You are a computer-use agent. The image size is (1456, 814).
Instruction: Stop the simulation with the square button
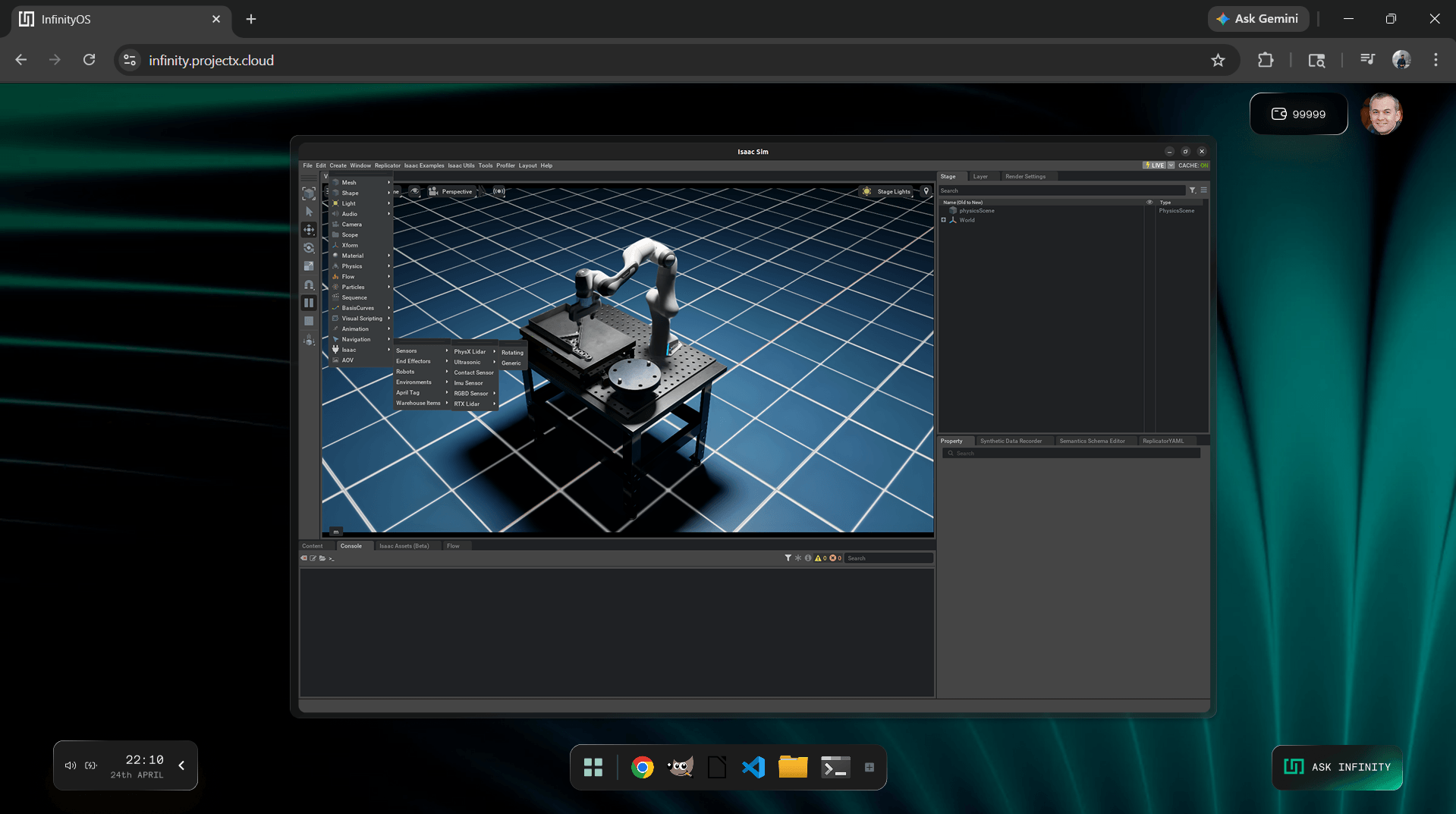coord(309,321)
